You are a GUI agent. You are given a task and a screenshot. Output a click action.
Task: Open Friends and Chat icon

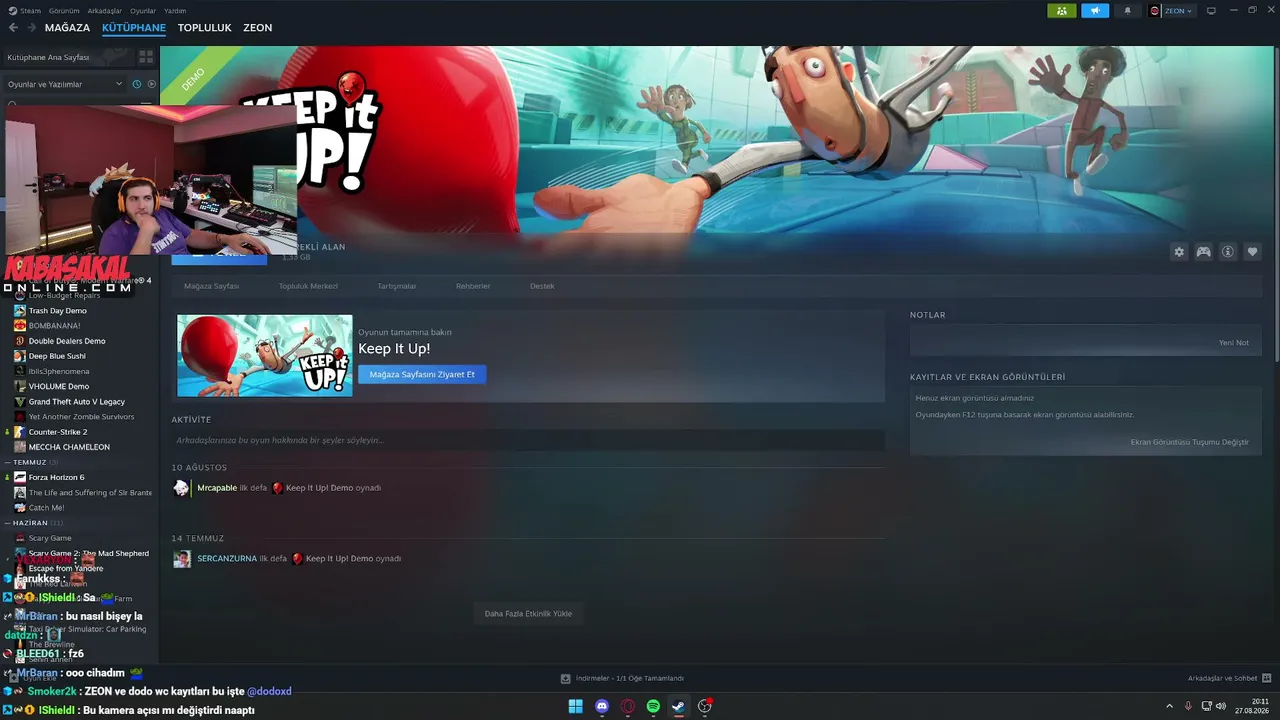pyautogui.click(x=1268, y=678)
